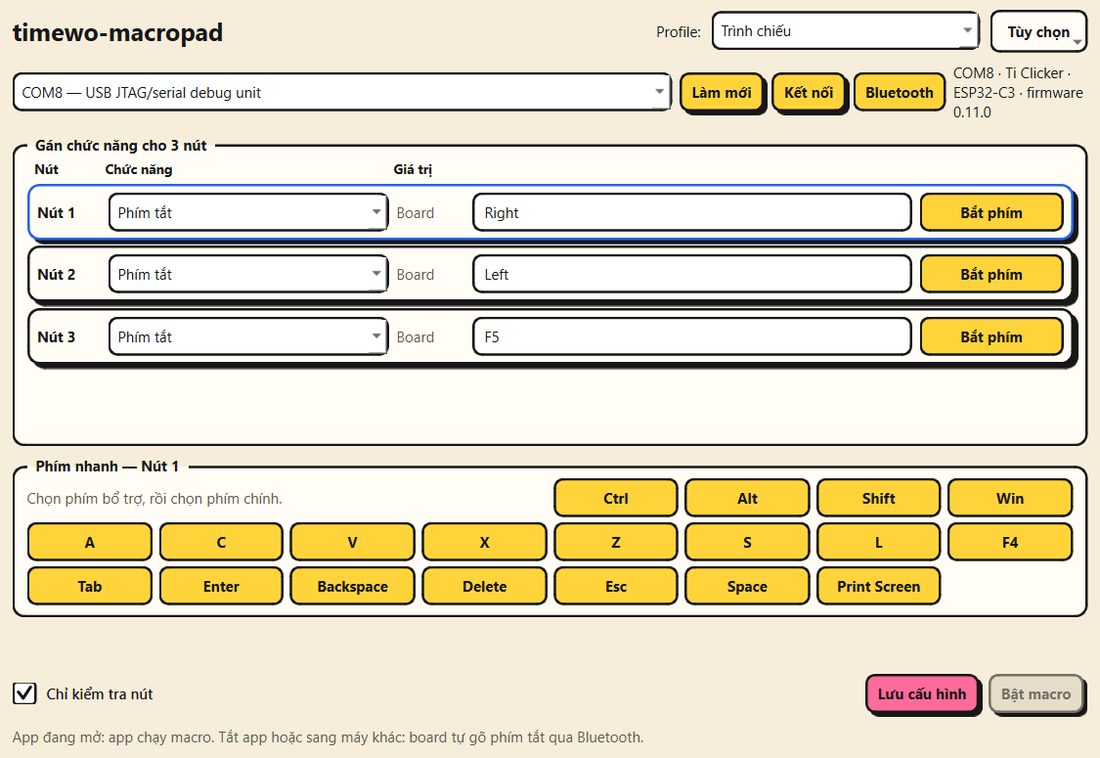This screenshot has width=1100, height=758.
Task: Click the Làm mới refresh button
Action: tap(721, 93)
